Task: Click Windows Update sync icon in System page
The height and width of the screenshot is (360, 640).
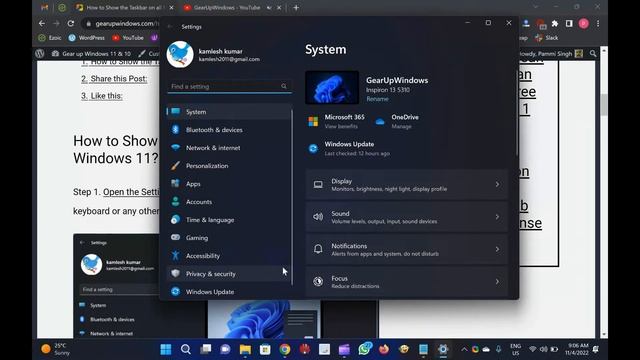Action: point(313,149)
